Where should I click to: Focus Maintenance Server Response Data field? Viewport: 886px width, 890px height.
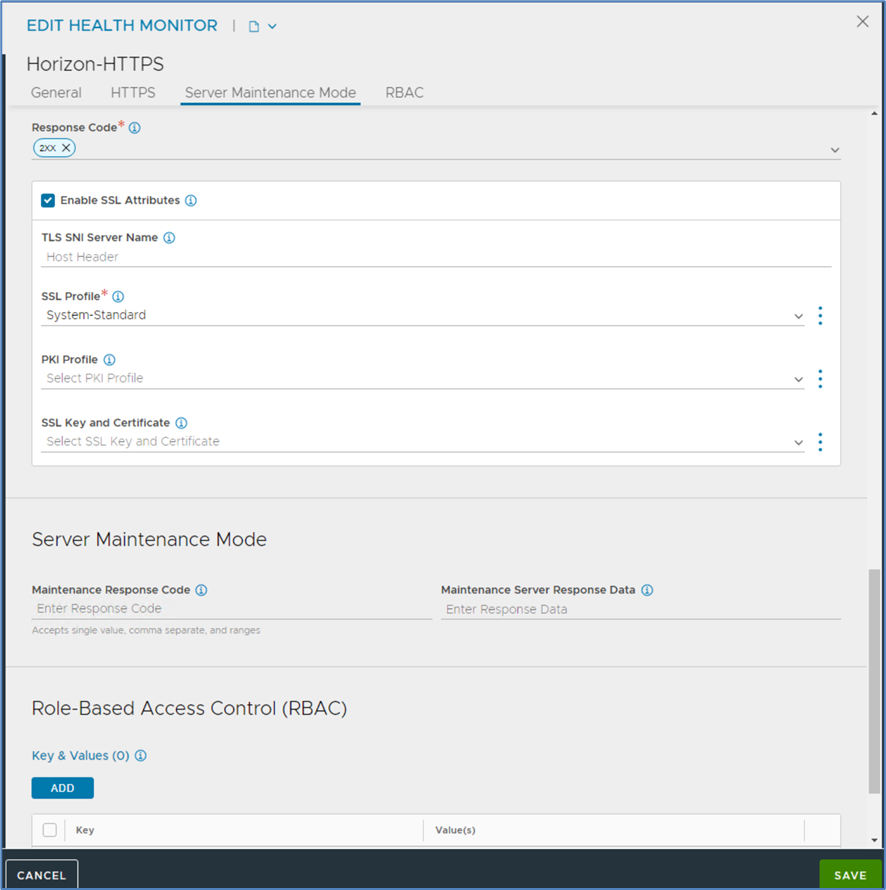tap(641, 609)
